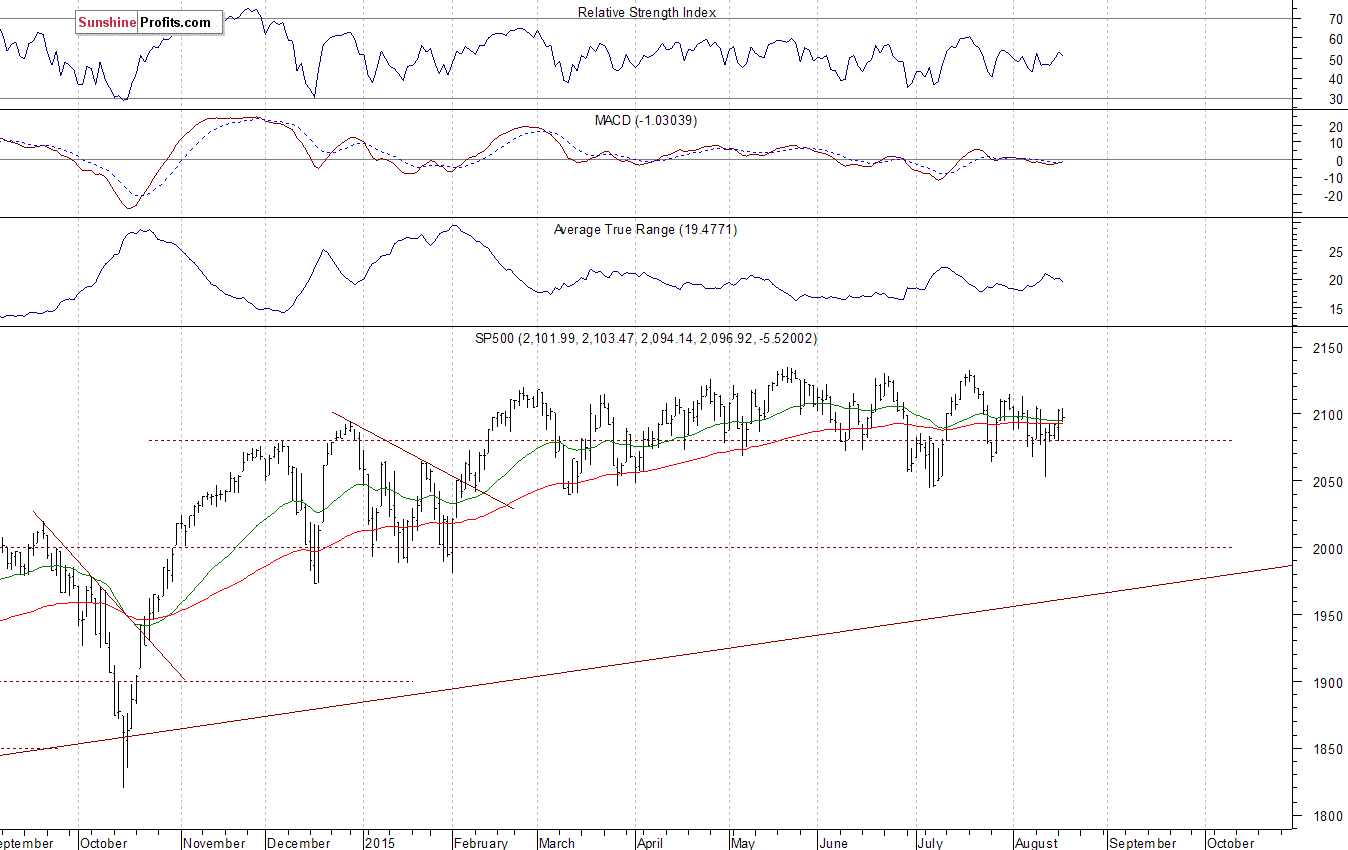Click the SunshineProfits.com logo
Image resolution: width=1348 pixels, height=850 pixels.
(149, 21)
